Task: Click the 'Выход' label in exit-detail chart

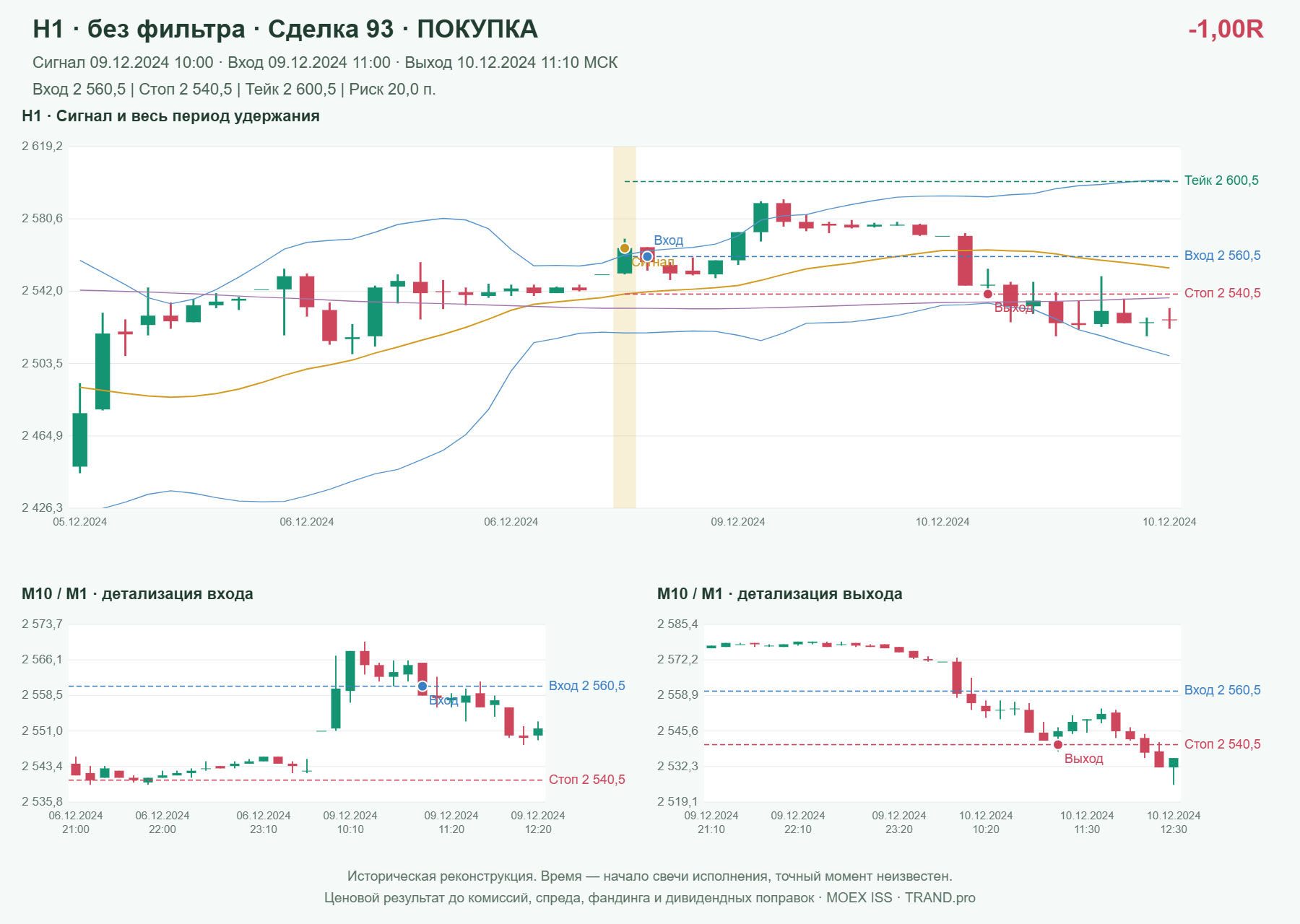Action: (1084, 759)
